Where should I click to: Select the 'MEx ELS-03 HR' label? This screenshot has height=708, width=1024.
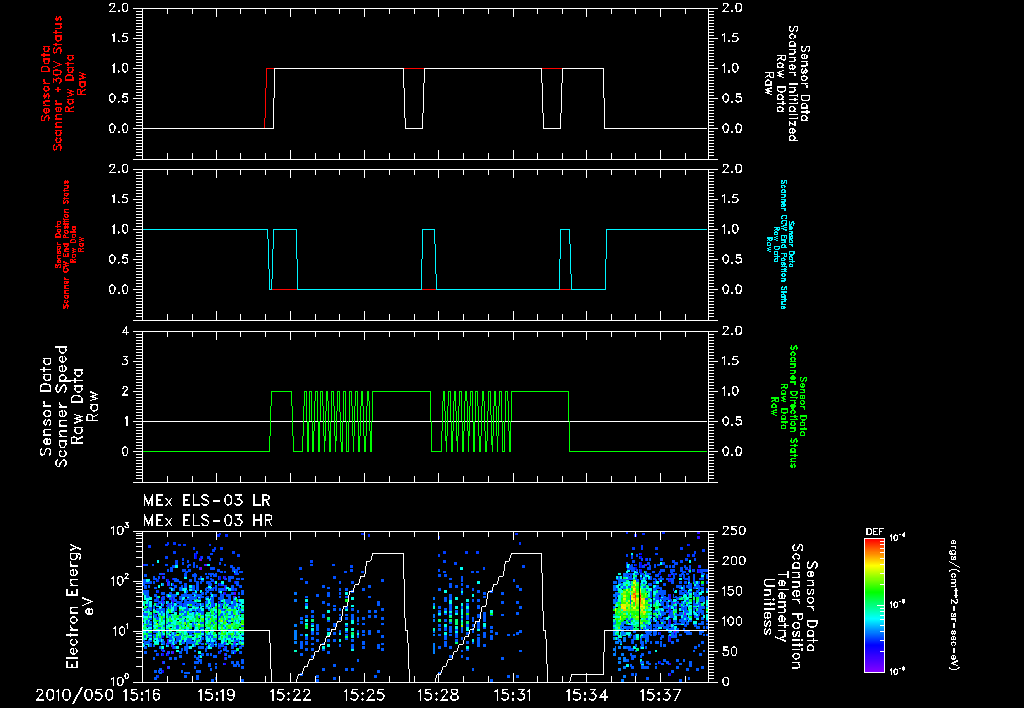(x=208, y=521)
